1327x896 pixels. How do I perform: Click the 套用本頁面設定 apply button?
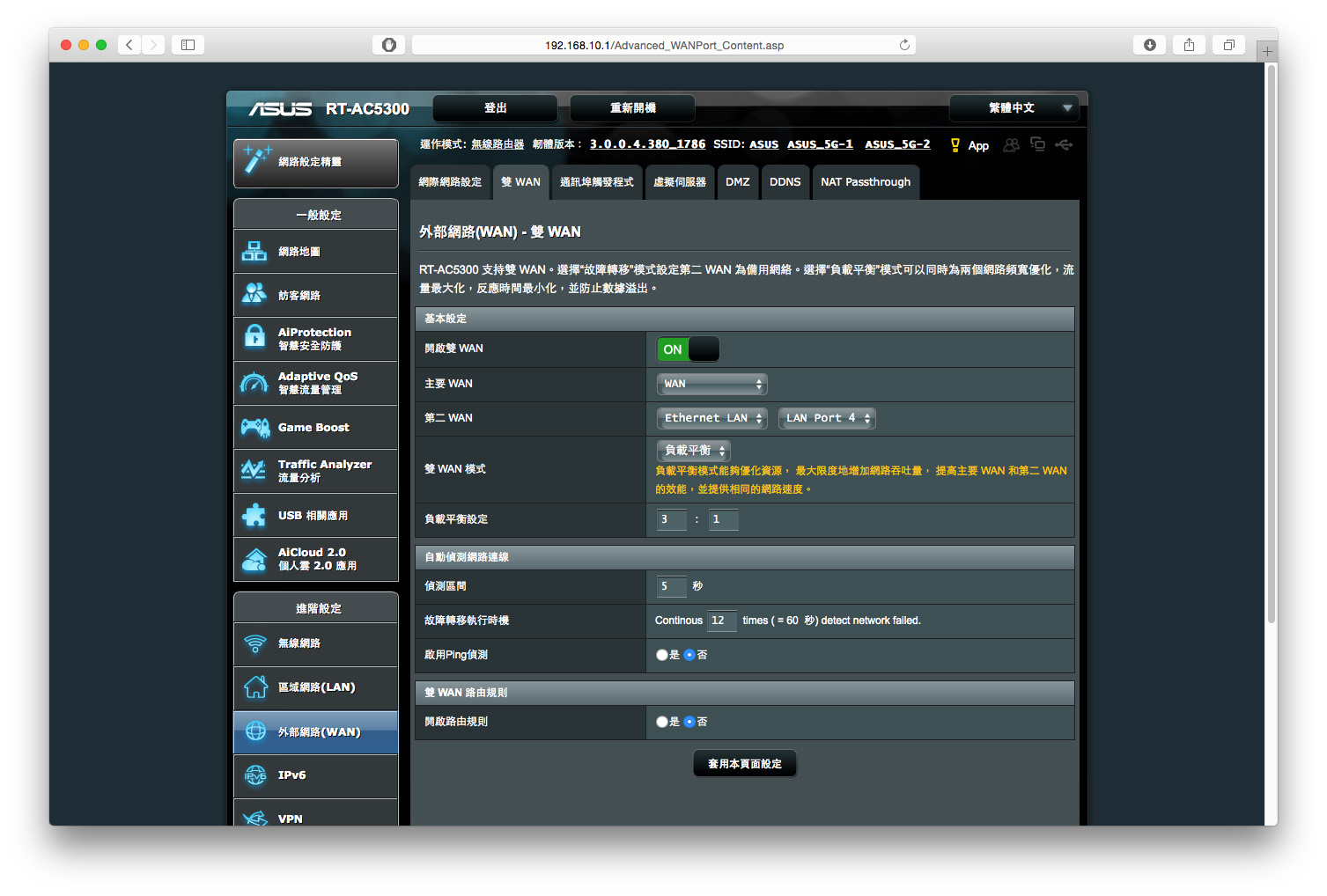tap(745, 764)
